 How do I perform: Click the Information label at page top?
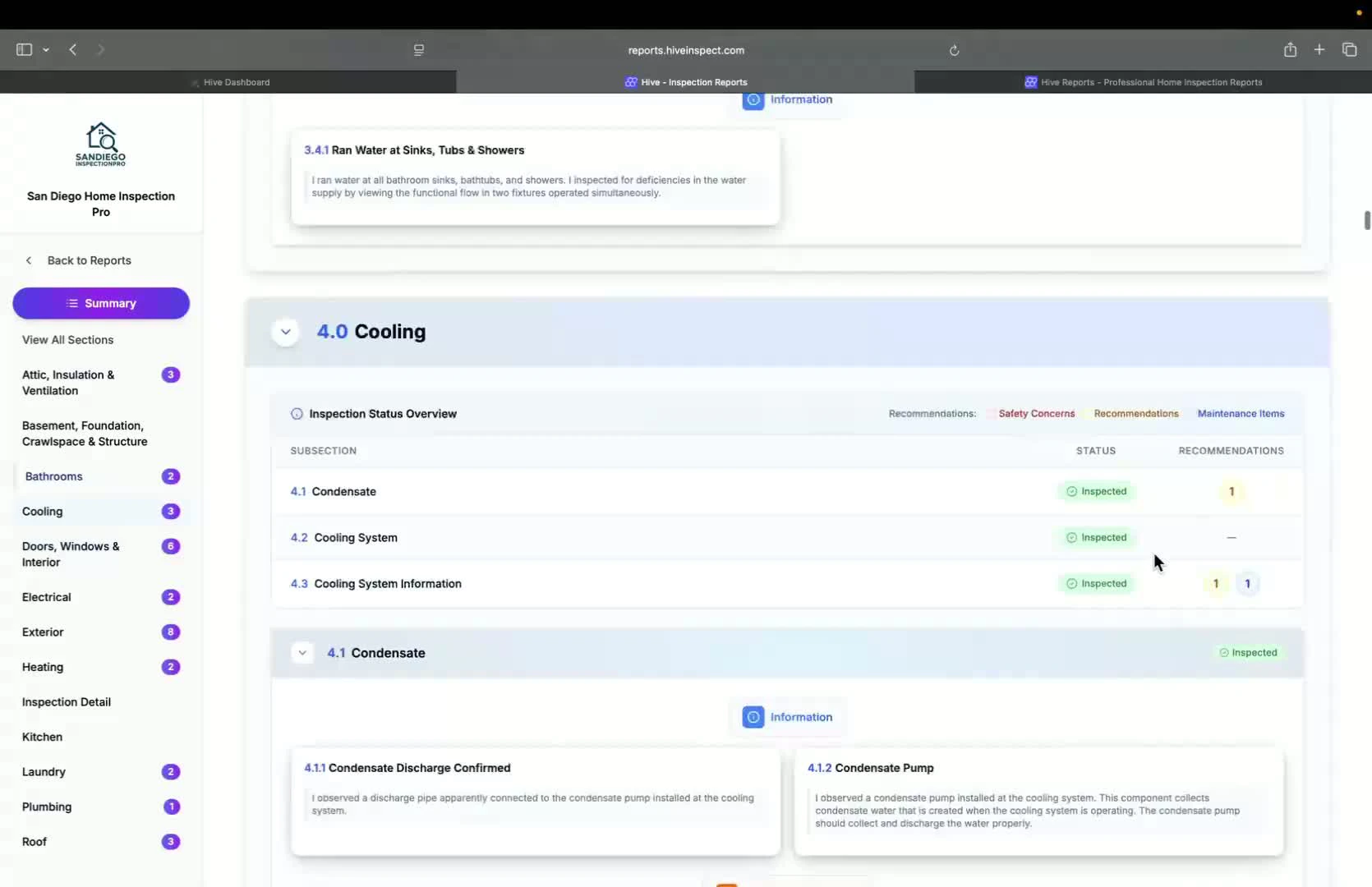click(x=801, y=99)
